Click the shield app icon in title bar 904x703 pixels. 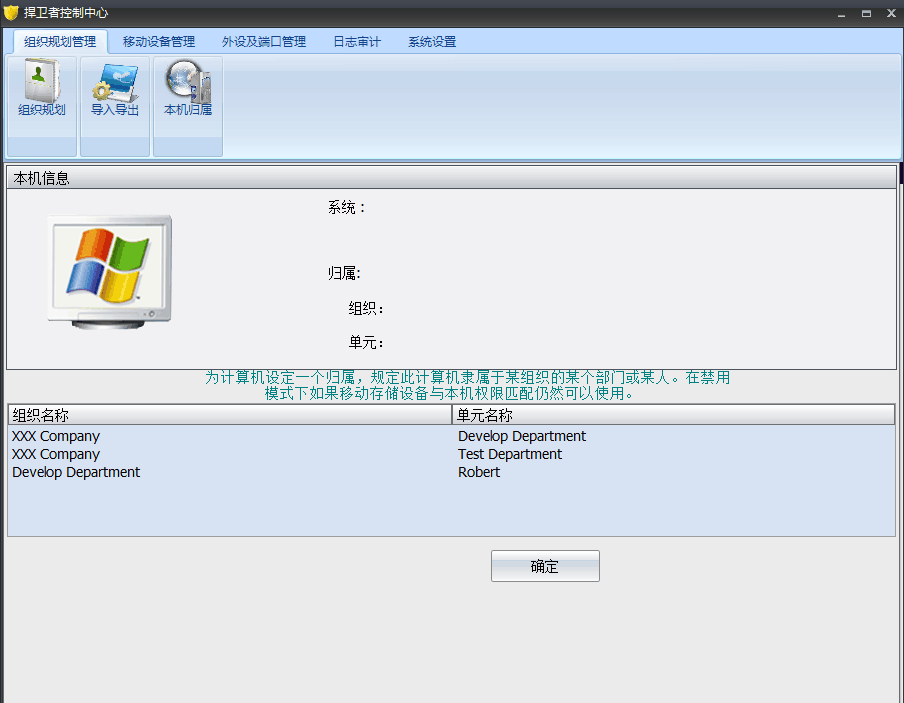[11, 13]
